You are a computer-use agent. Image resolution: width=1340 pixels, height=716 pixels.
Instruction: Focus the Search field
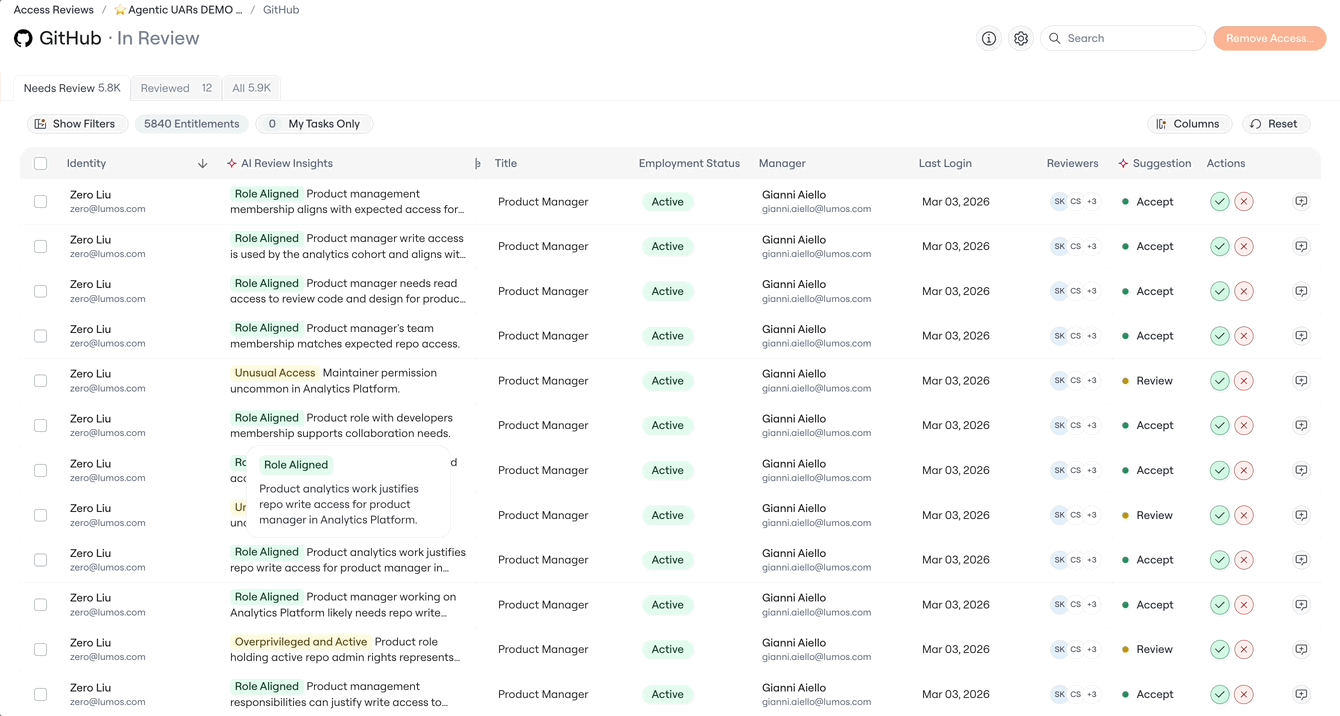coord(1123,38)
